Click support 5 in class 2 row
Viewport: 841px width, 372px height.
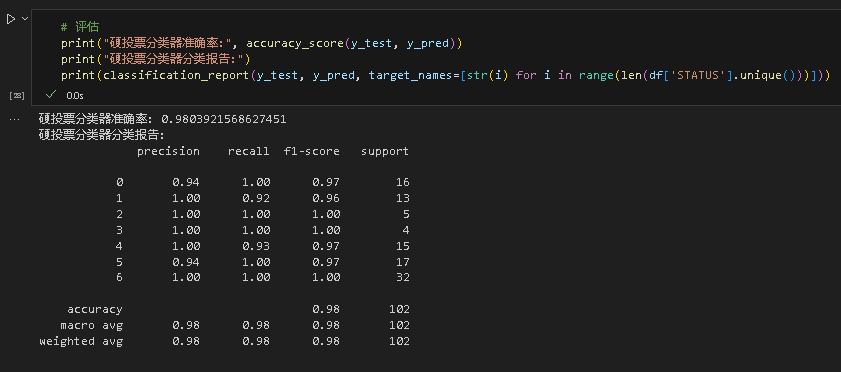click(406, 214)
